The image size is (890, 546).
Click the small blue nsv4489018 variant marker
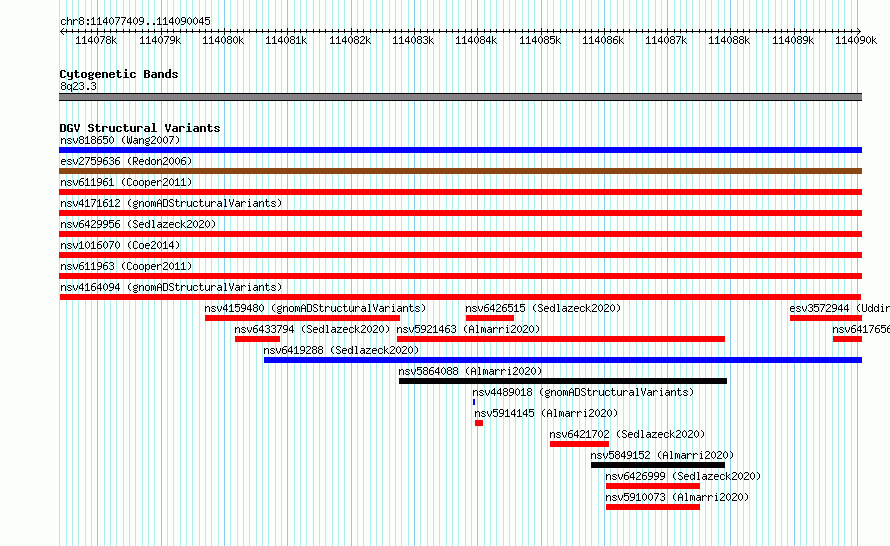click(474, 402)
